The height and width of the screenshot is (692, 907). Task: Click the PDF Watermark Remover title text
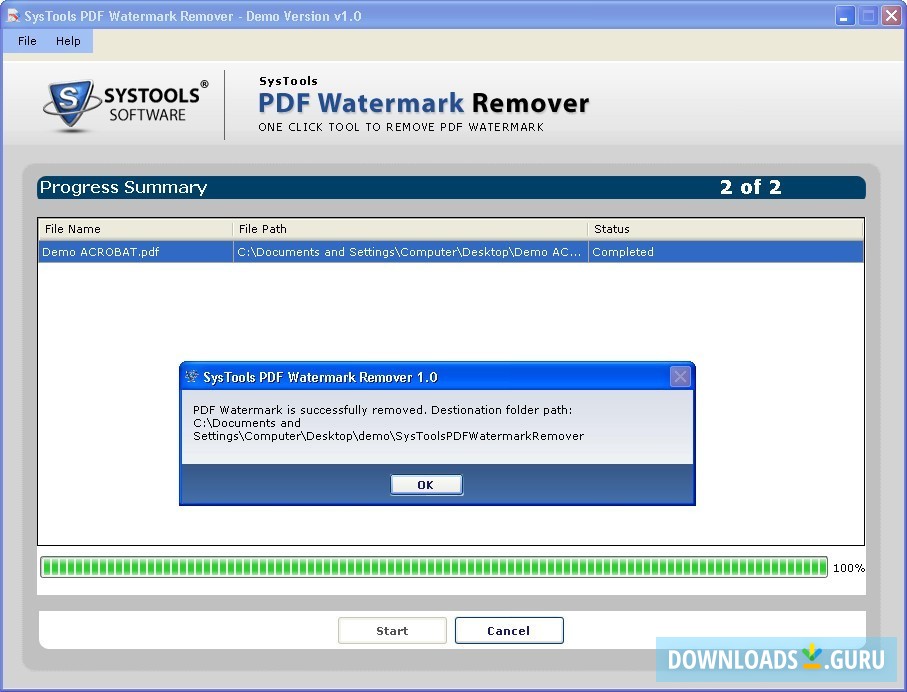click(x=423, y=103)
